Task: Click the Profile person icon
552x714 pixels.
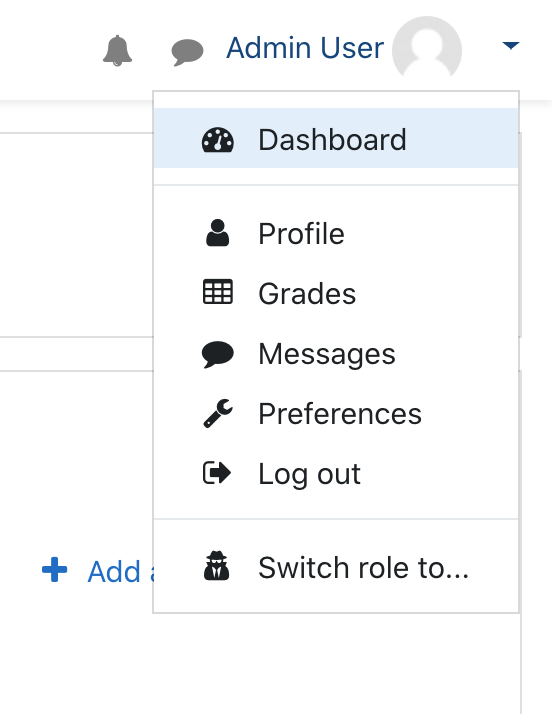Action: [218, 233]
